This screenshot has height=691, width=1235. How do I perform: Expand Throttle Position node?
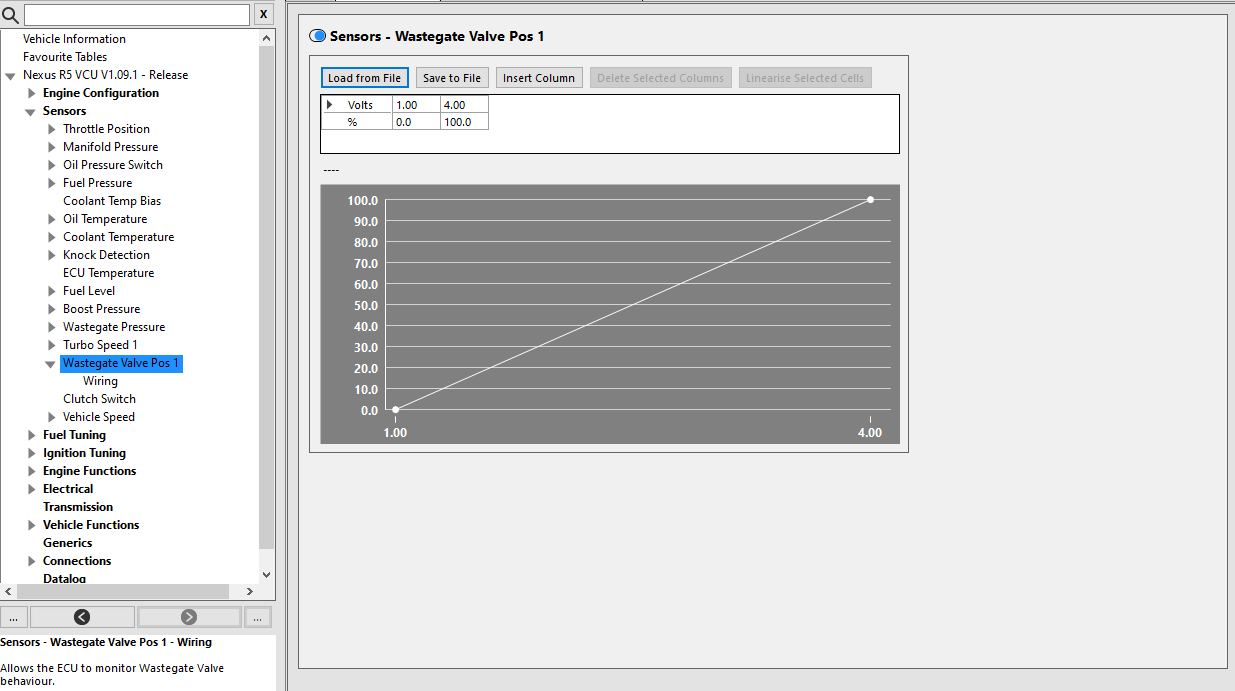coord(52,129)
